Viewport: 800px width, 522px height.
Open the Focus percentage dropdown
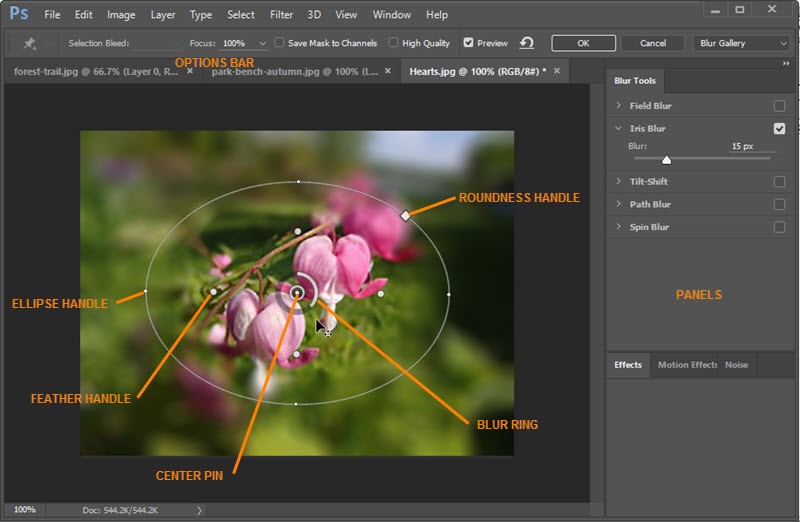tap(262, 43)
